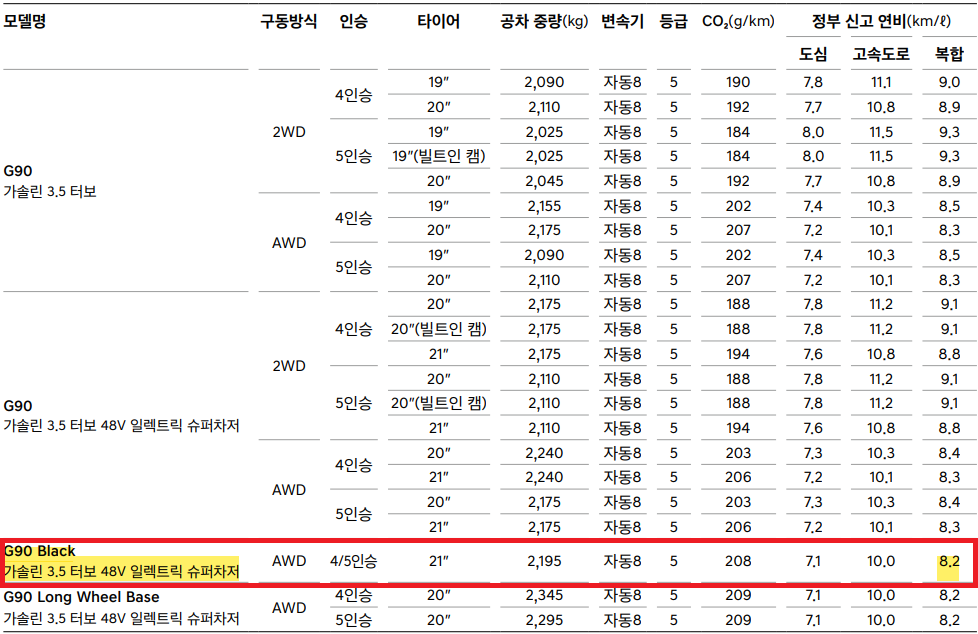Click the city 7.1 value in G90 Black row
This screenshot has height=634, width=978.
click(813, 561)
